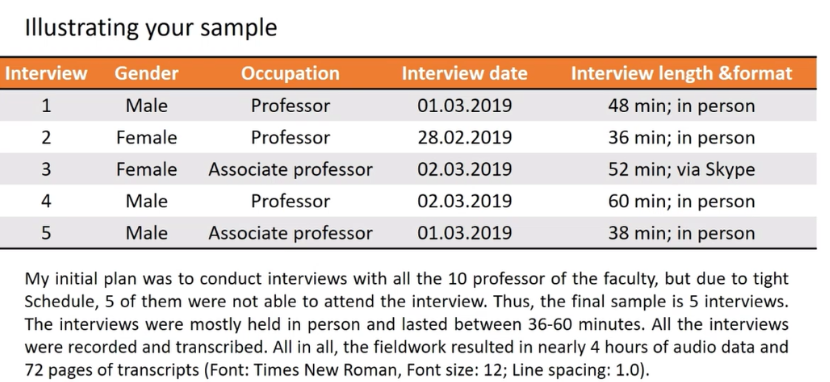Click the '72 pages of transcripts' text line

pos(337,369)
